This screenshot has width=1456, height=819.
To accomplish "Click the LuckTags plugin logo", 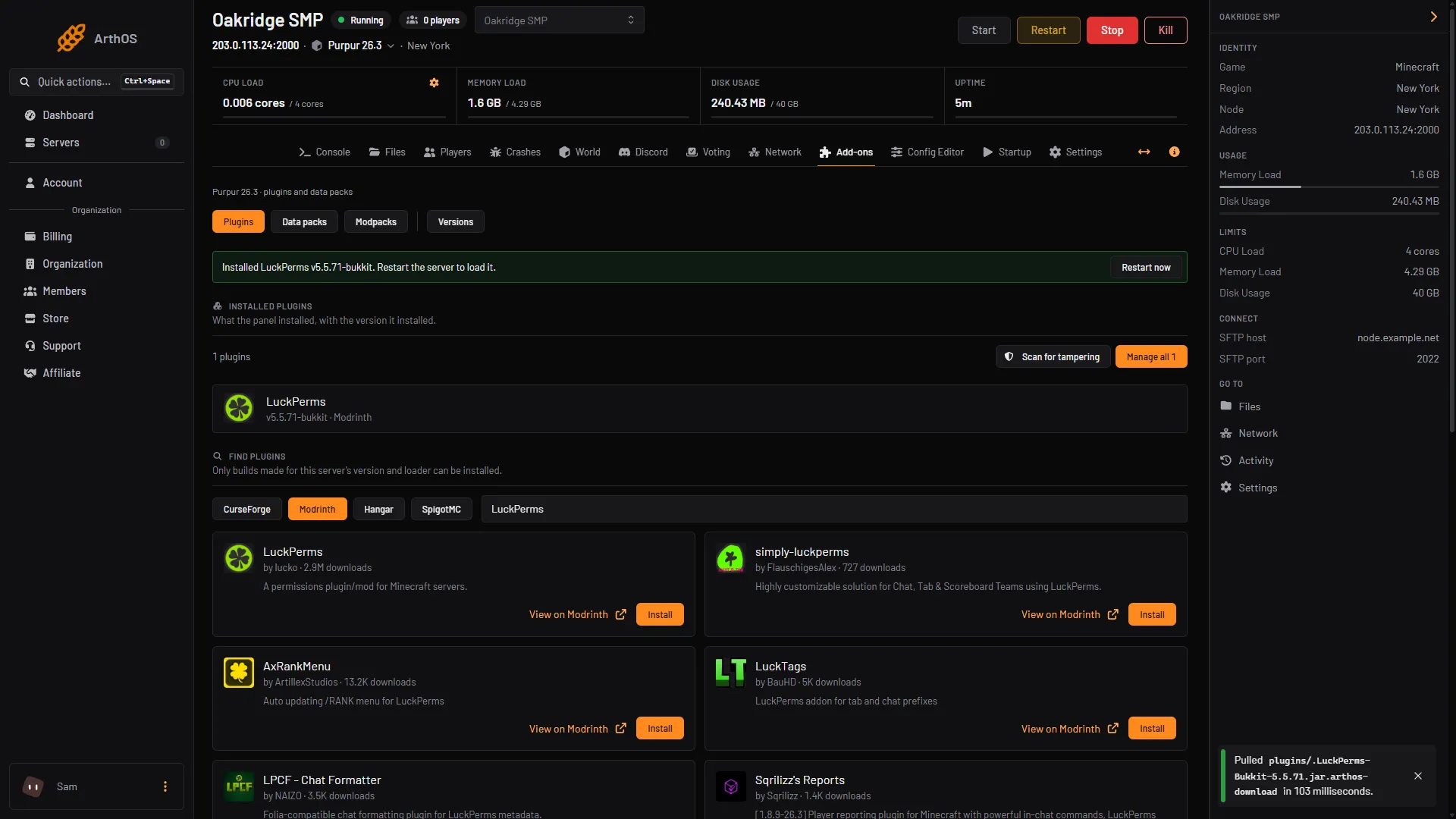I will (731, 673).
